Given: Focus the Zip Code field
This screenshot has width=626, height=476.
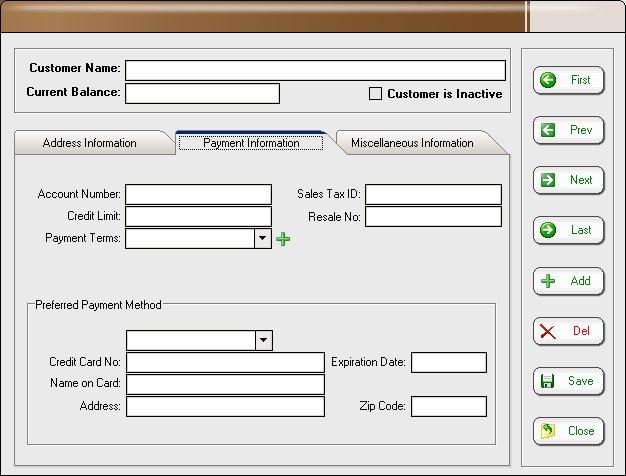Looking at the screenshot, I should [x=449, y=407].
